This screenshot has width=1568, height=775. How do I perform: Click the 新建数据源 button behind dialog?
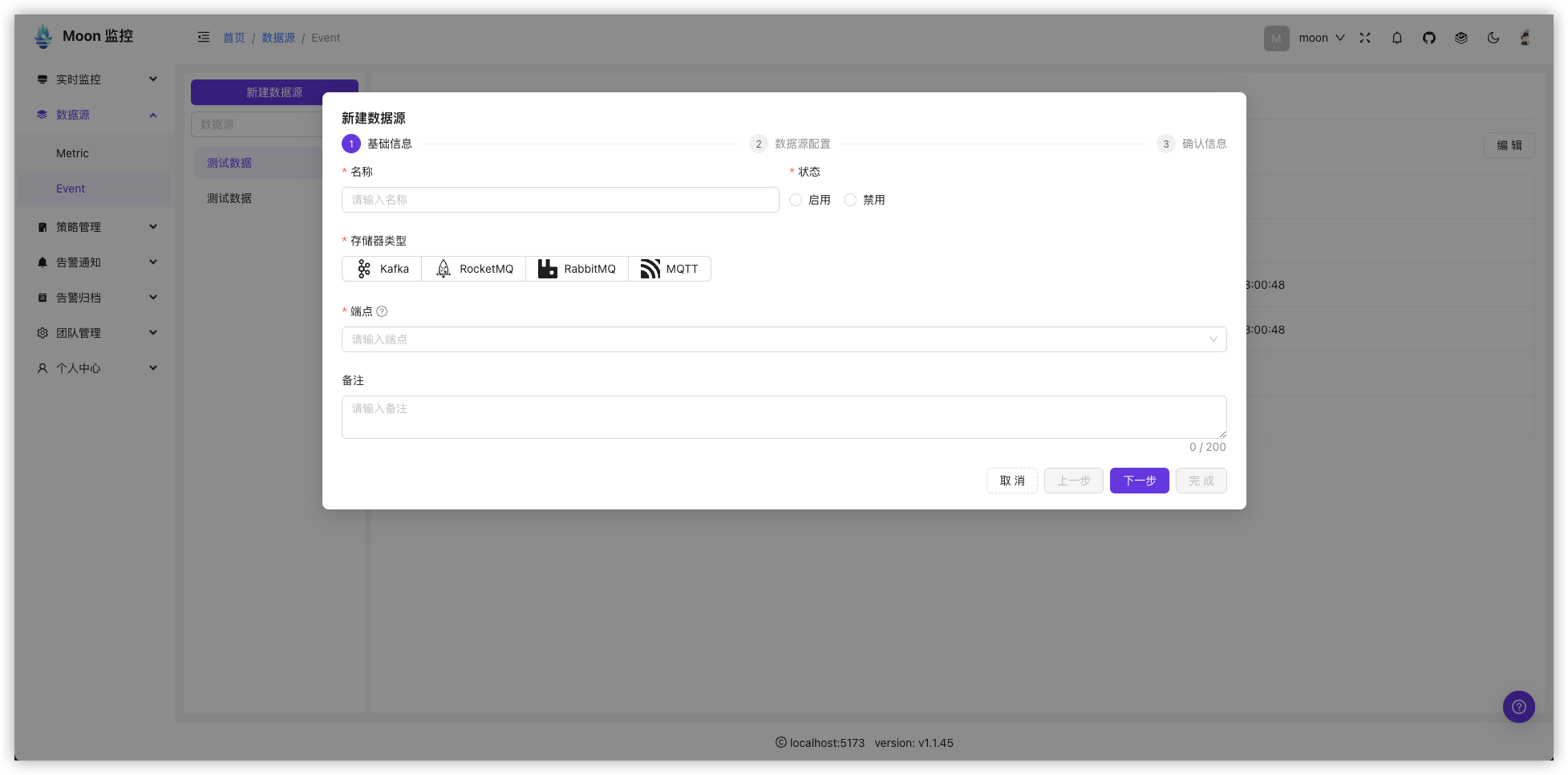(274, 92)
